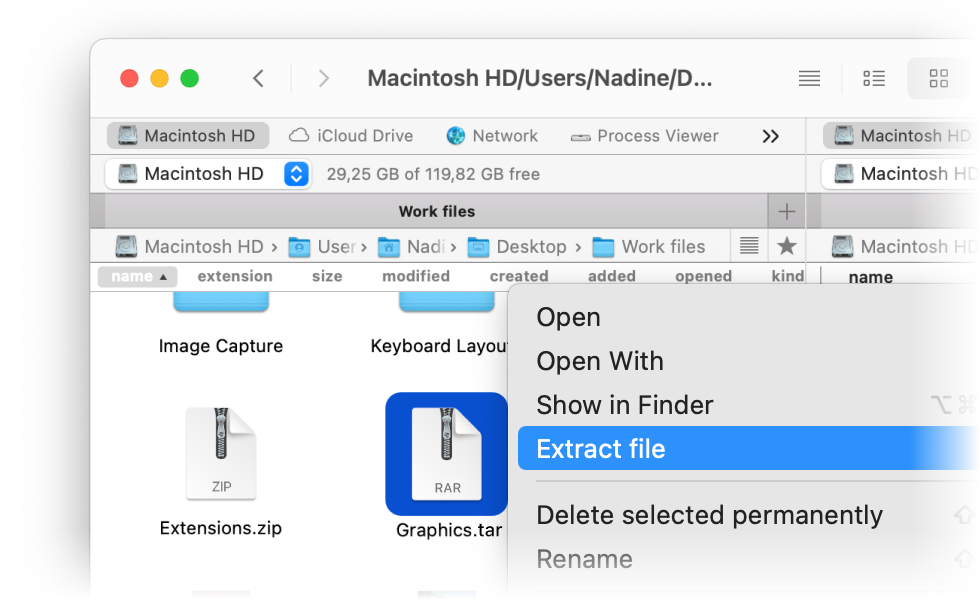The width and height of the screenshot is (980, 600).
Task: Switch to full list view using the lines icon
Action: (809, 77)
